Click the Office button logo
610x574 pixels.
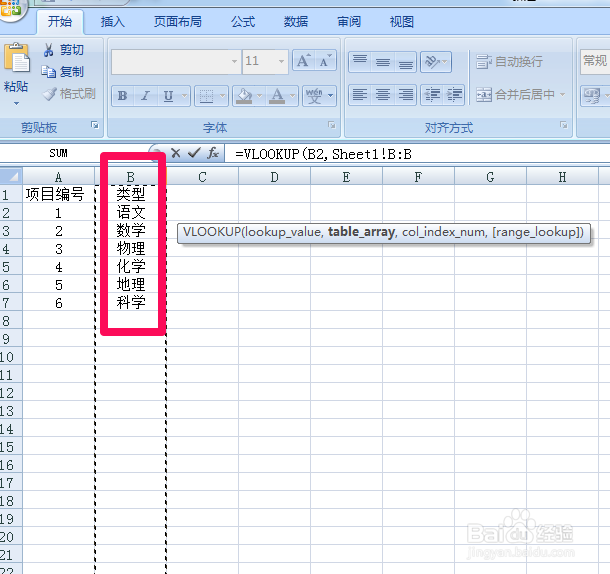[x=11, y=8]
